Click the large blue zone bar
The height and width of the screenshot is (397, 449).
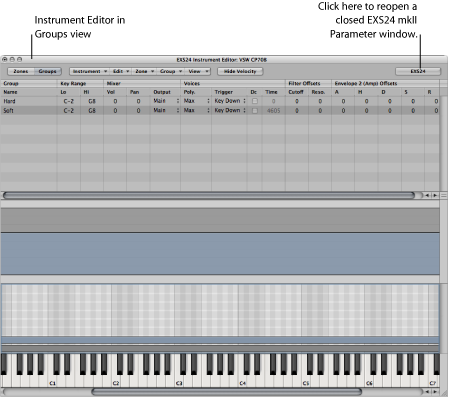point(220,254)
